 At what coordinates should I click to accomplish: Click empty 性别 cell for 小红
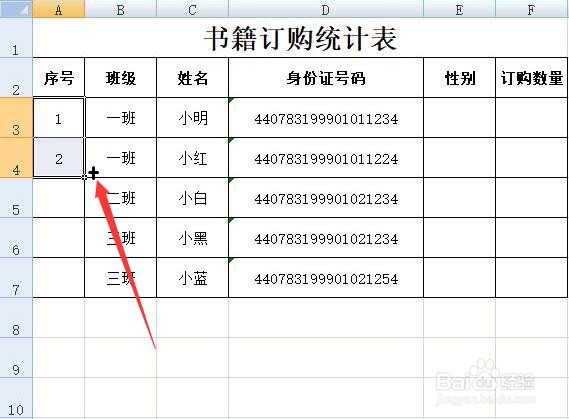click(x=459, y=157)
